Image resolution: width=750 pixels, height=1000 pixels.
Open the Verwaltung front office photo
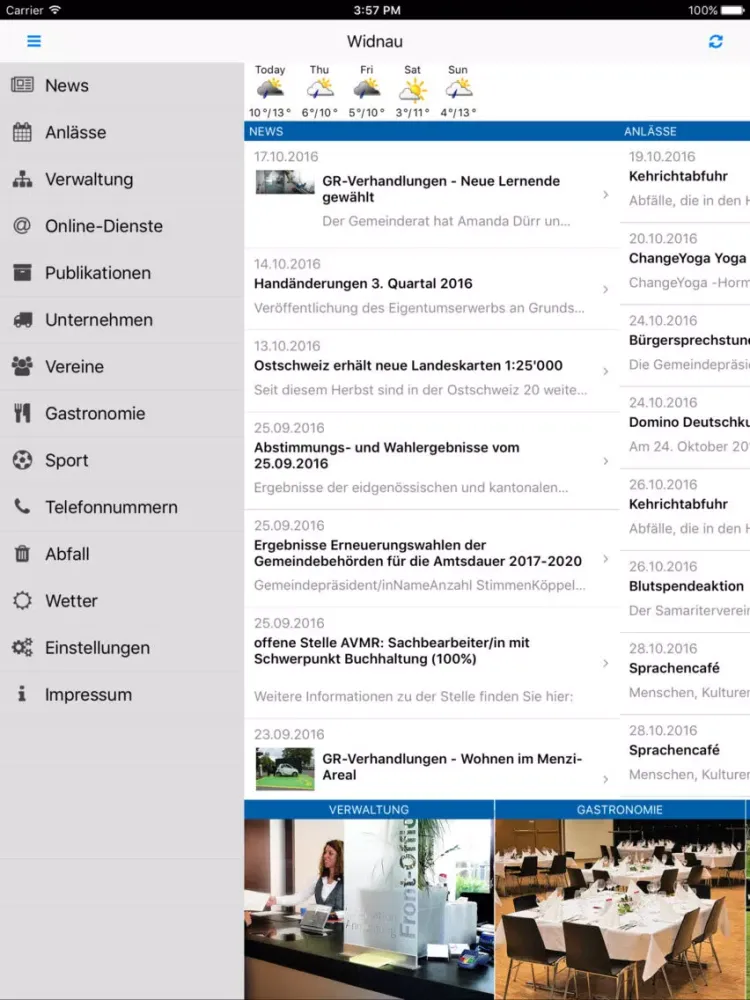click(369, 909)
